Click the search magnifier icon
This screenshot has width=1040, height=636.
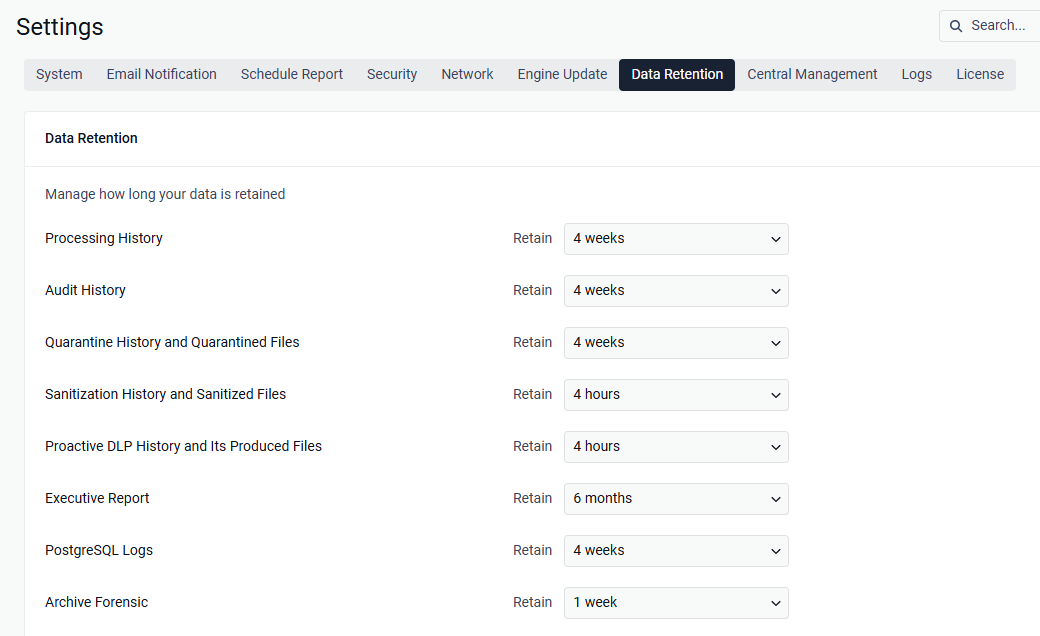tap(956, 26)
